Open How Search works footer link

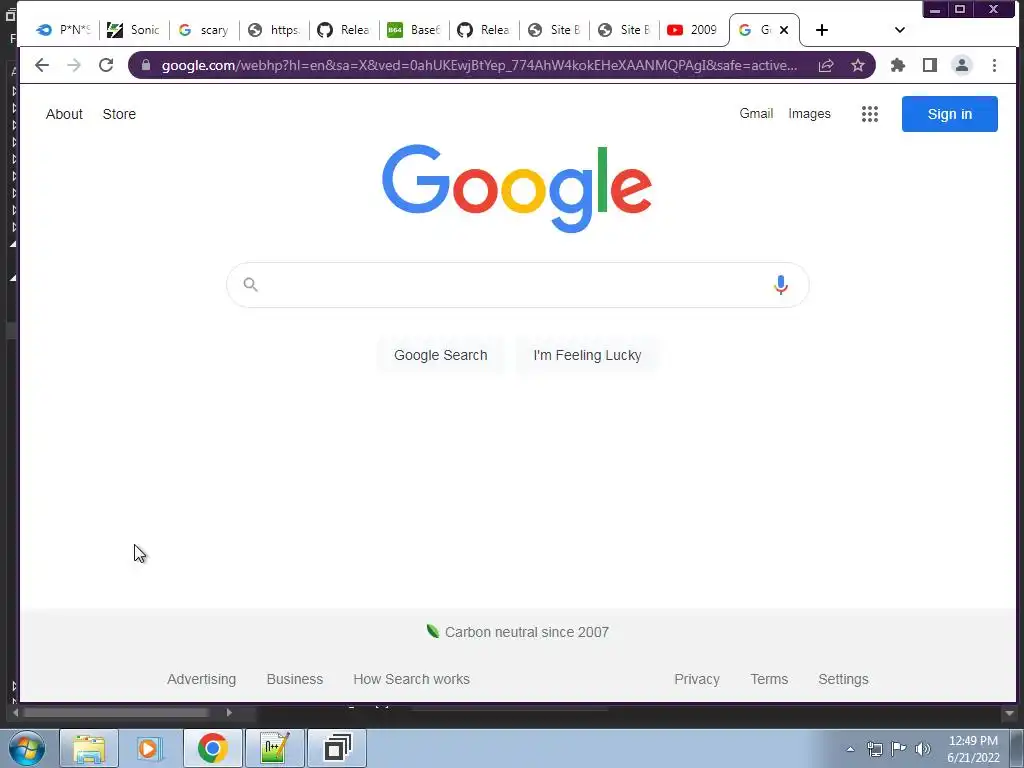coord(411,679)
